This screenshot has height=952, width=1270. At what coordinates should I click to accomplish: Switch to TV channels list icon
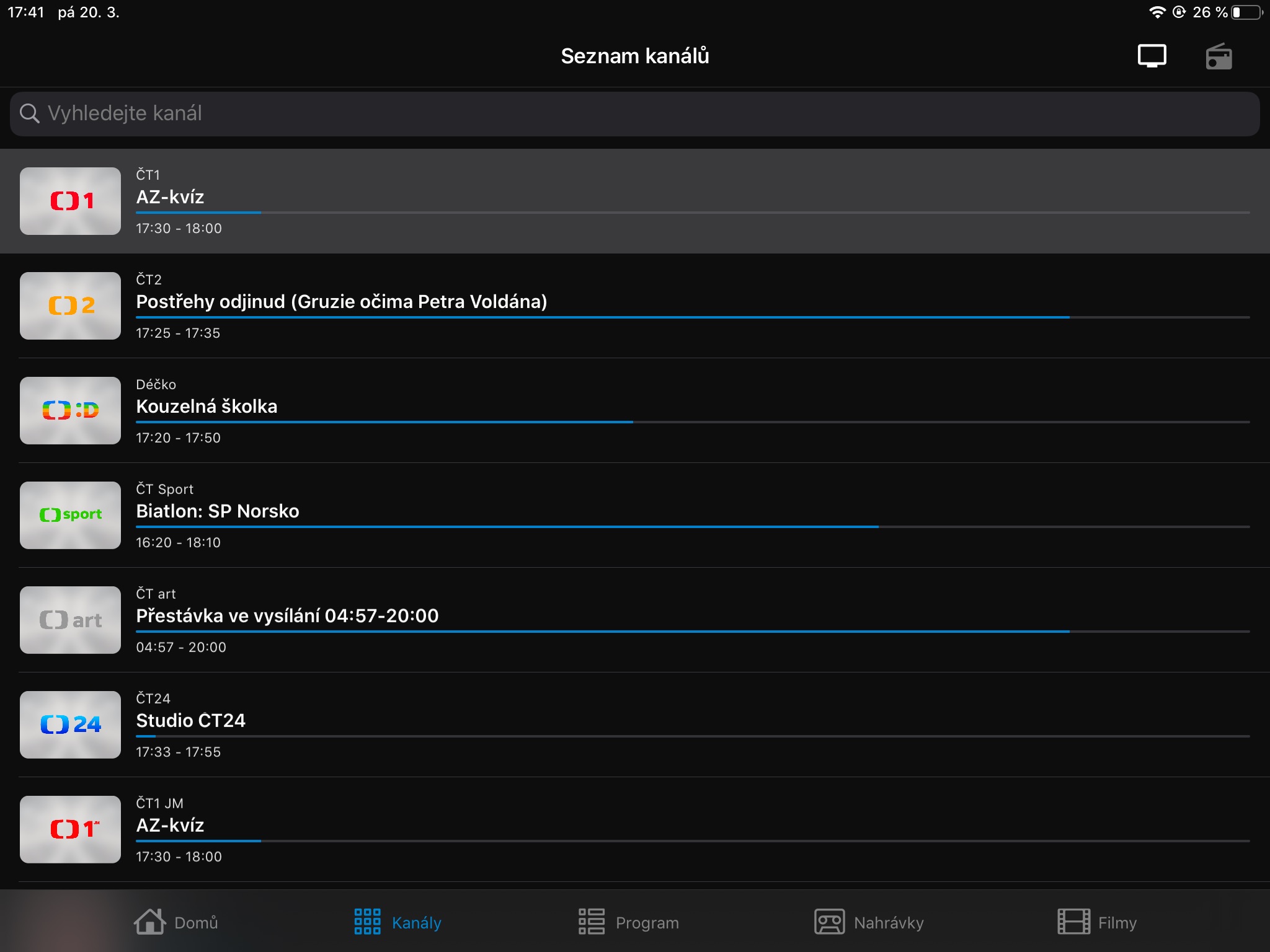[1152, 56]
